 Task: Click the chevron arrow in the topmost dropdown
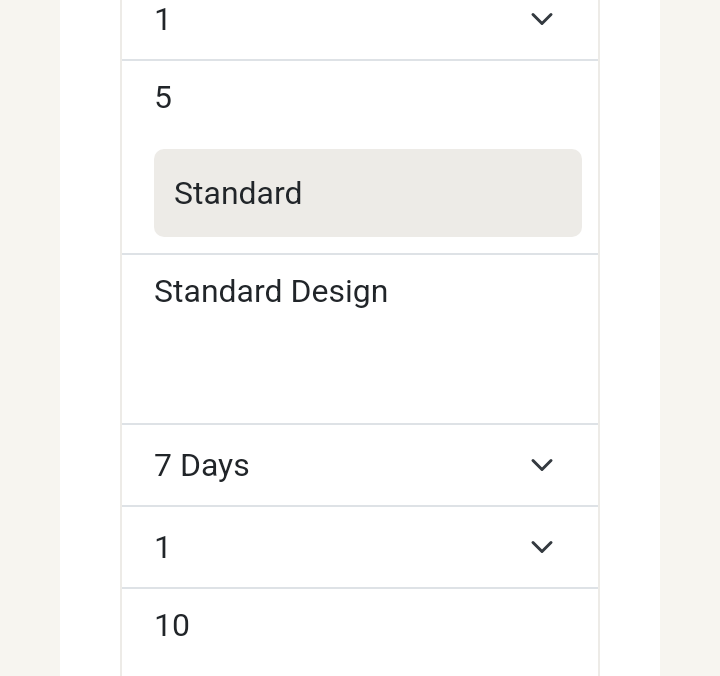541,19
